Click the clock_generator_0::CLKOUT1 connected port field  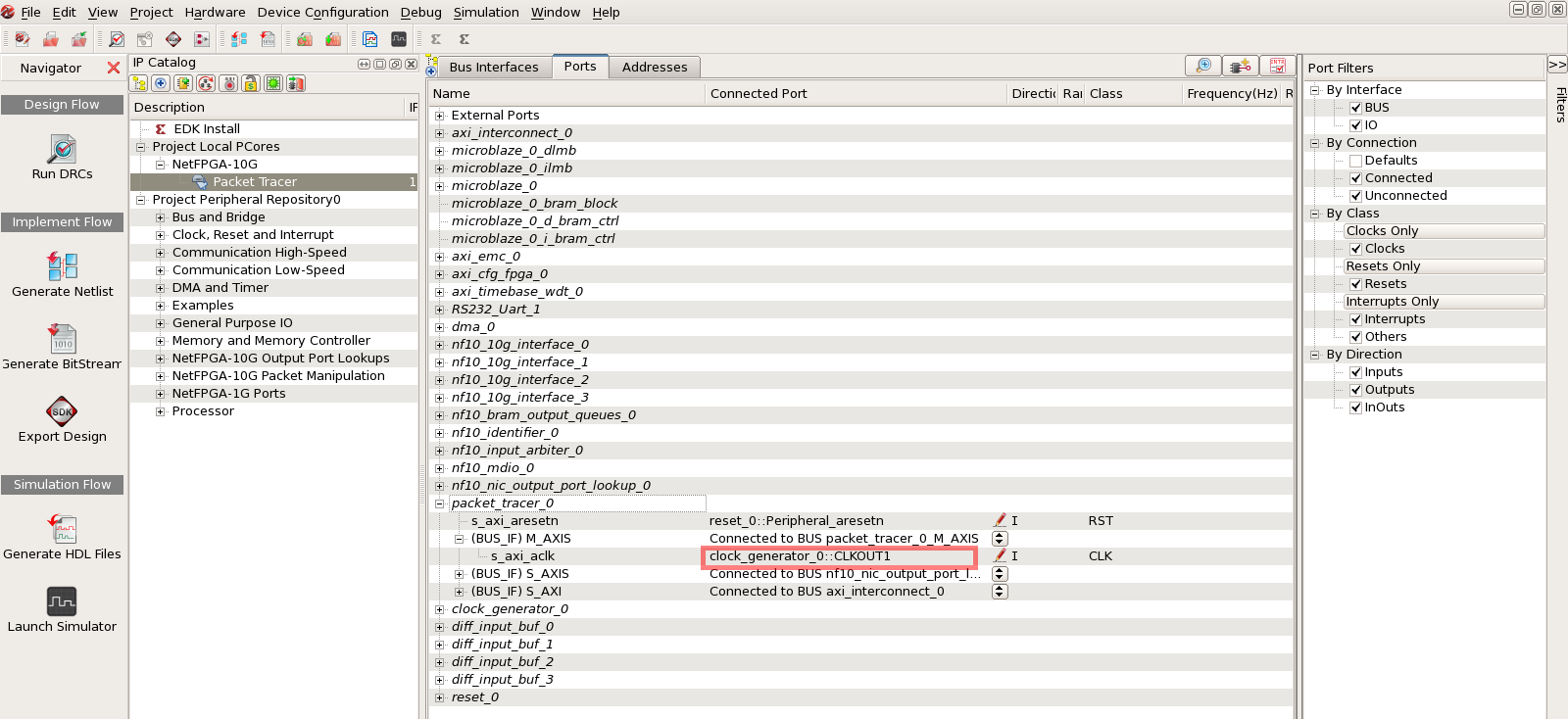click(839, 556)
